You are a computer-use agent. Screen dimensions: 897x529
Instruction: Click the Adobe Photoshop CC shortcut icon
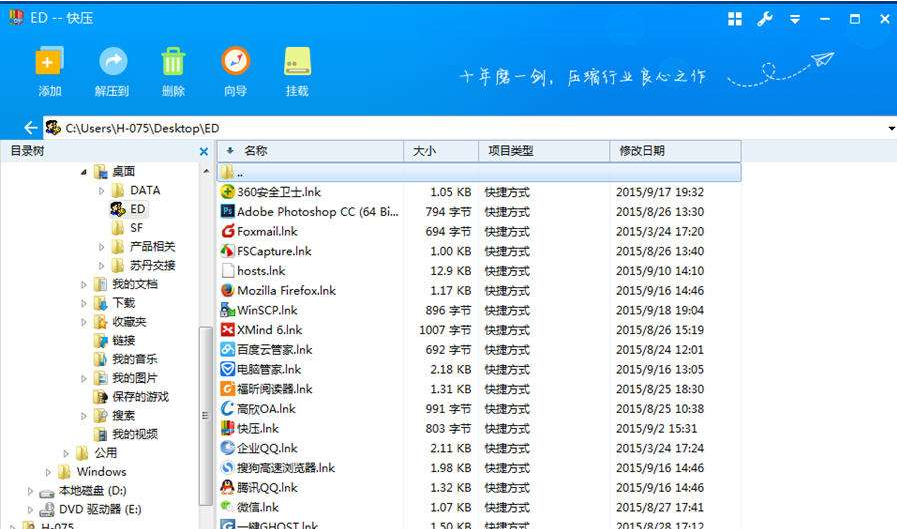click(x=228, y=212)
